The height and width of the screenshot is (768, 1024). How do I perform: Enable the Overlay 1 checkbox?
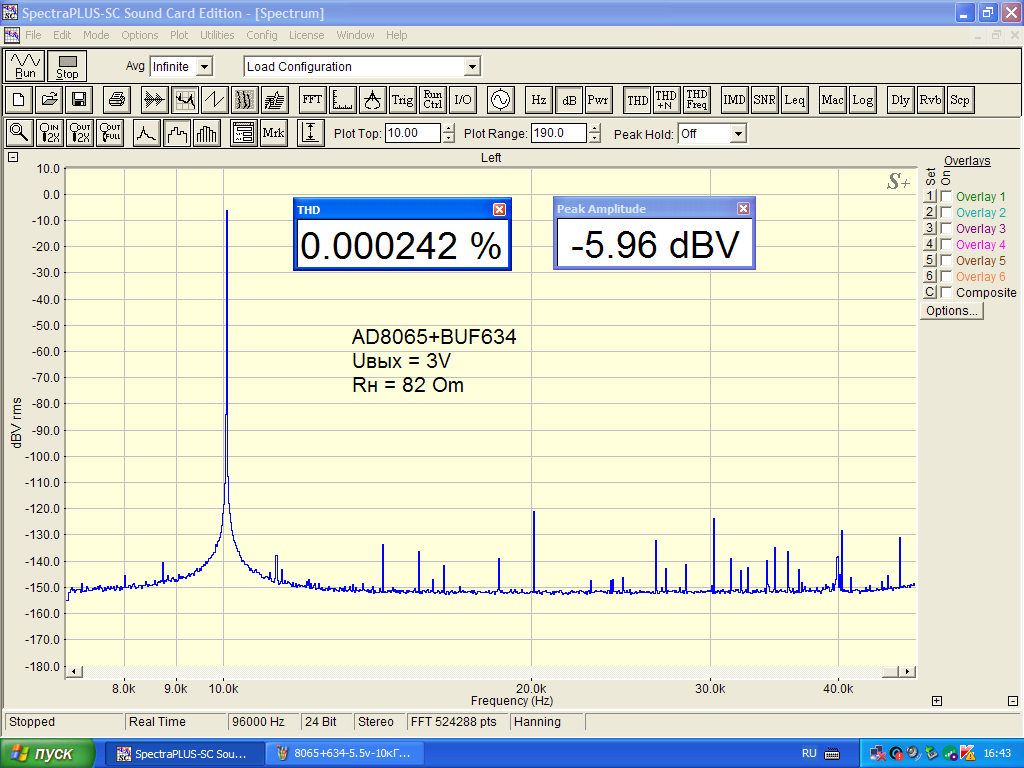click(946, 197)
